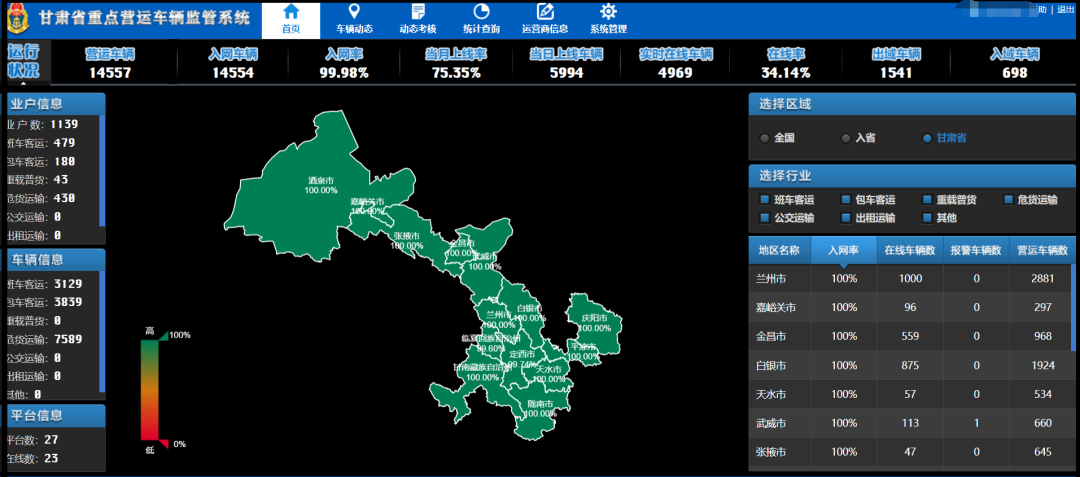Click the high-low color gradient legend bar
The height and width of the screenshot is (477, 1080).
click(x=149, y=390)
